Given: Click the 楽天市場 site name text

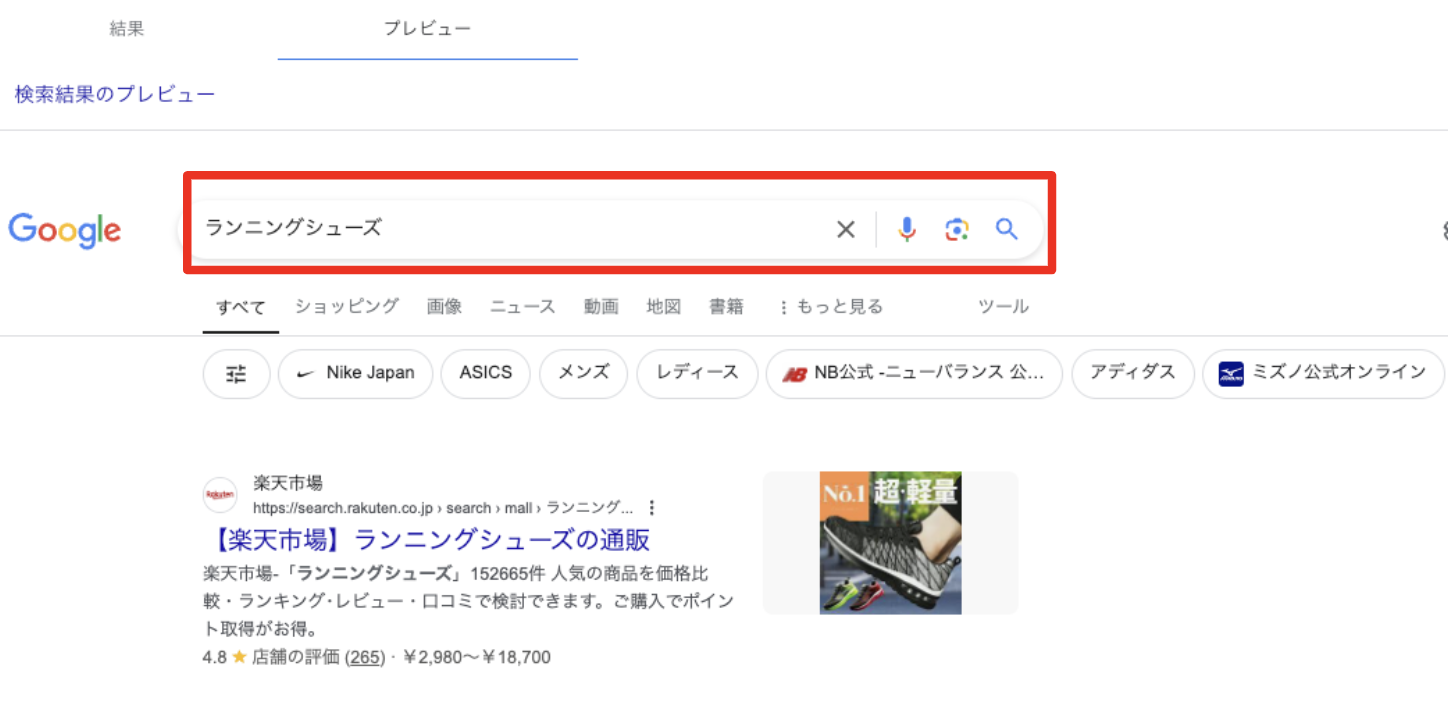Looking at the screenshot, I should (x=288, y=483).
